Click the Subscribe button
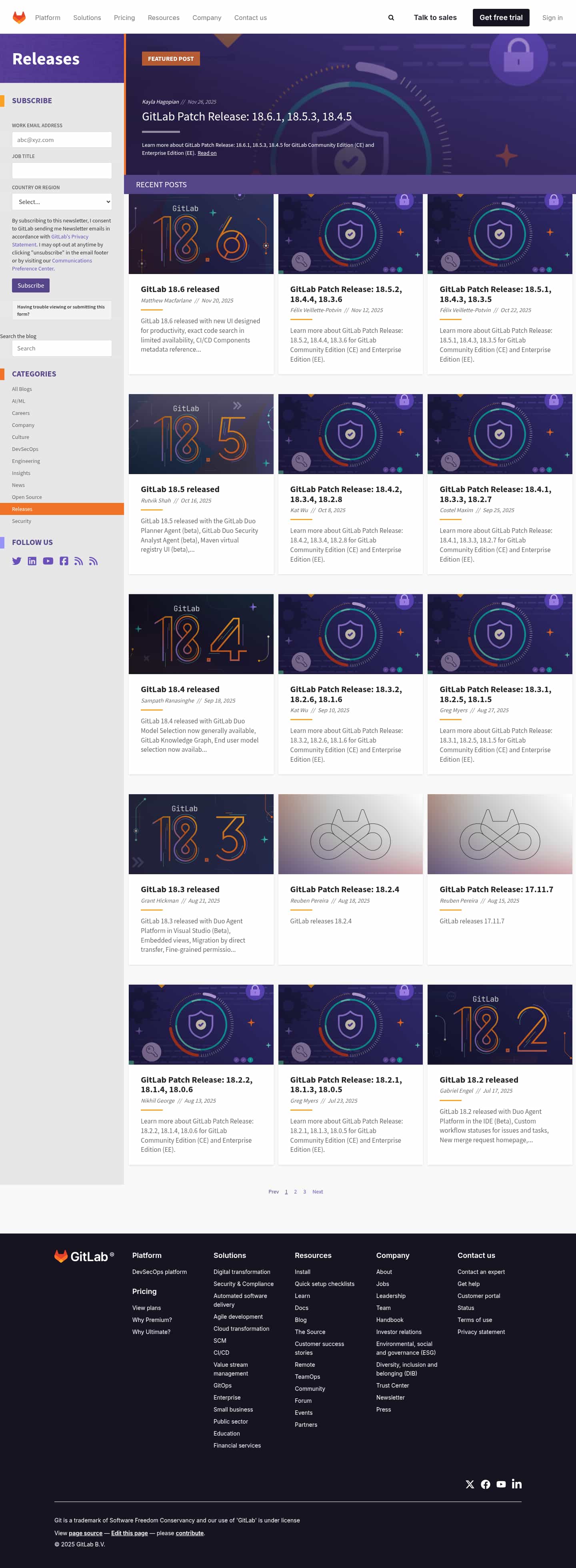Viewport: 576px width, 1568px height. click(x=31, y=286)
